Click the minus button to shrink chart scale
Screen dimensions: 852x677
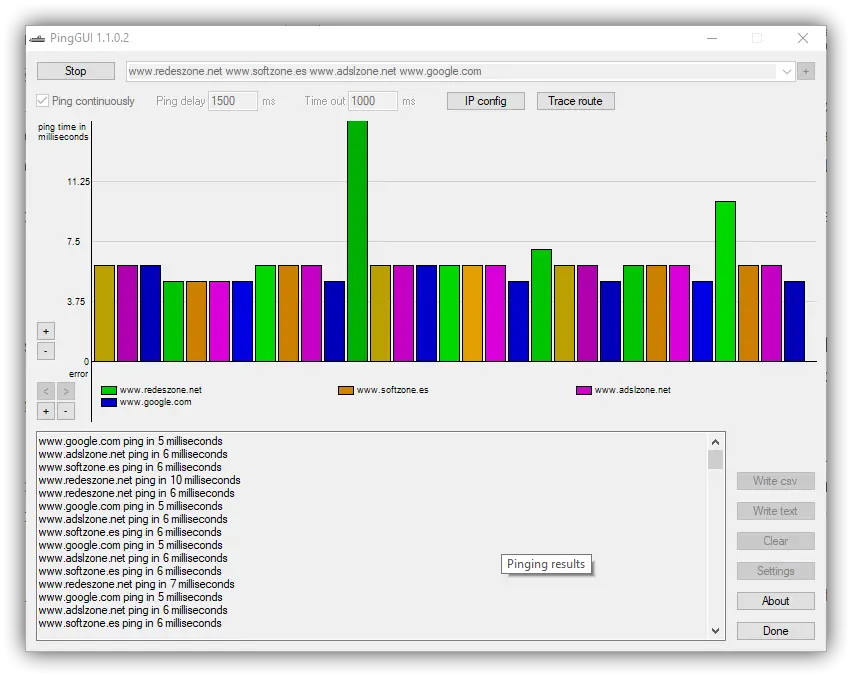coord(45,350)
